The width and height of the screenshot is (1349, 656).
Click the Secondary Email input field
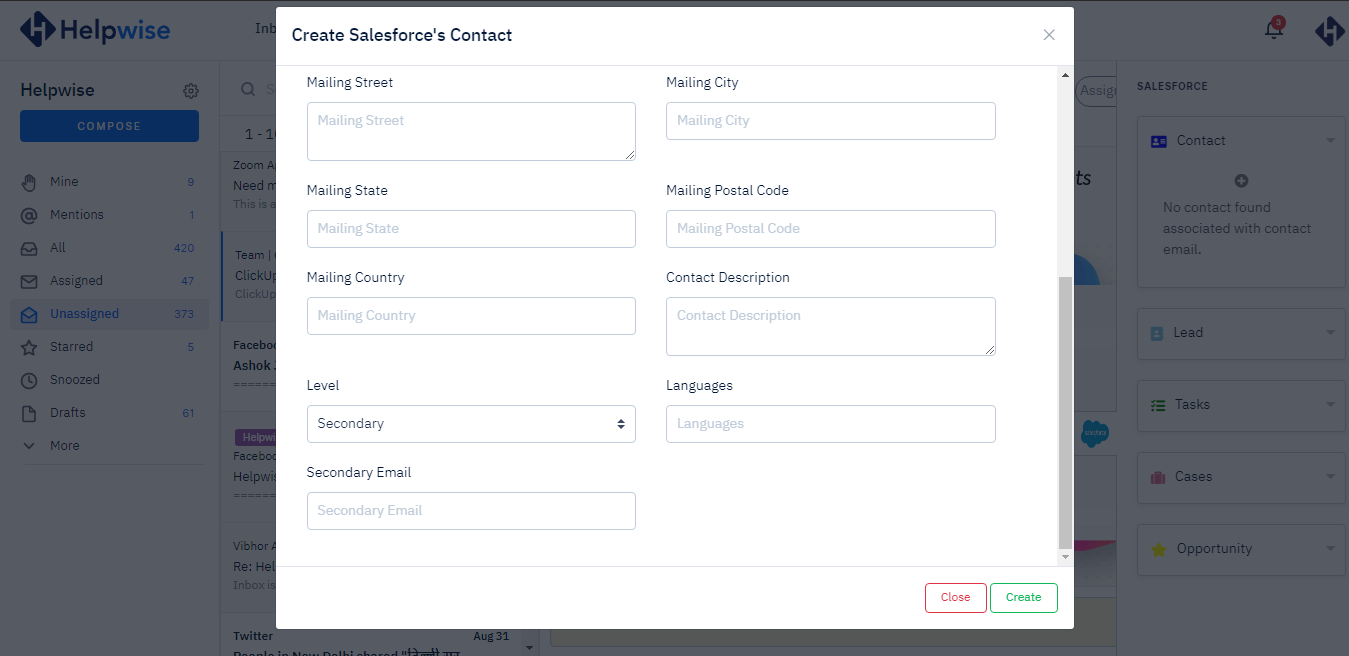(x=471, y=511)
